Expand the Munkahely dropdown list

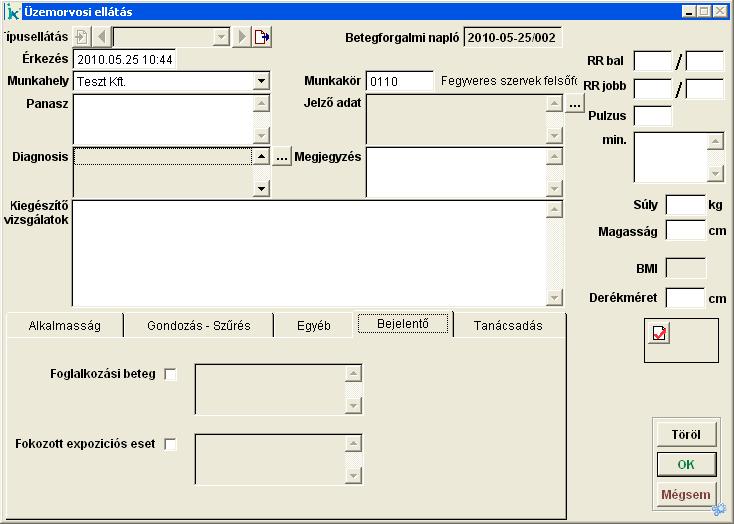point(261,81)
